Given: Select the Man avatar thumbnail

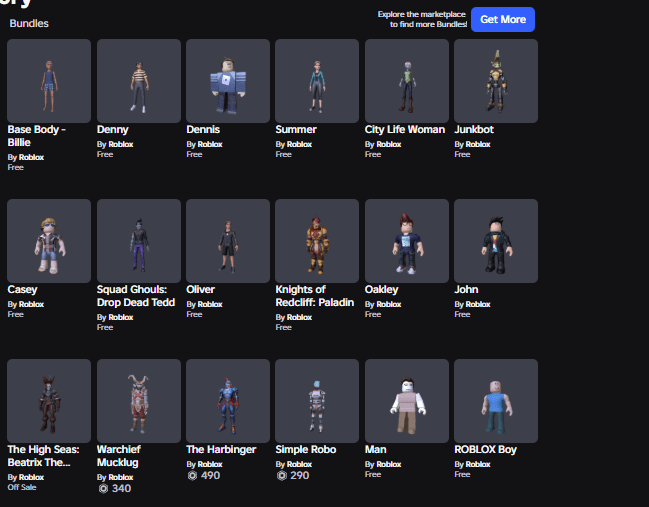Looking at the screenshot, I should pos(407,401).
